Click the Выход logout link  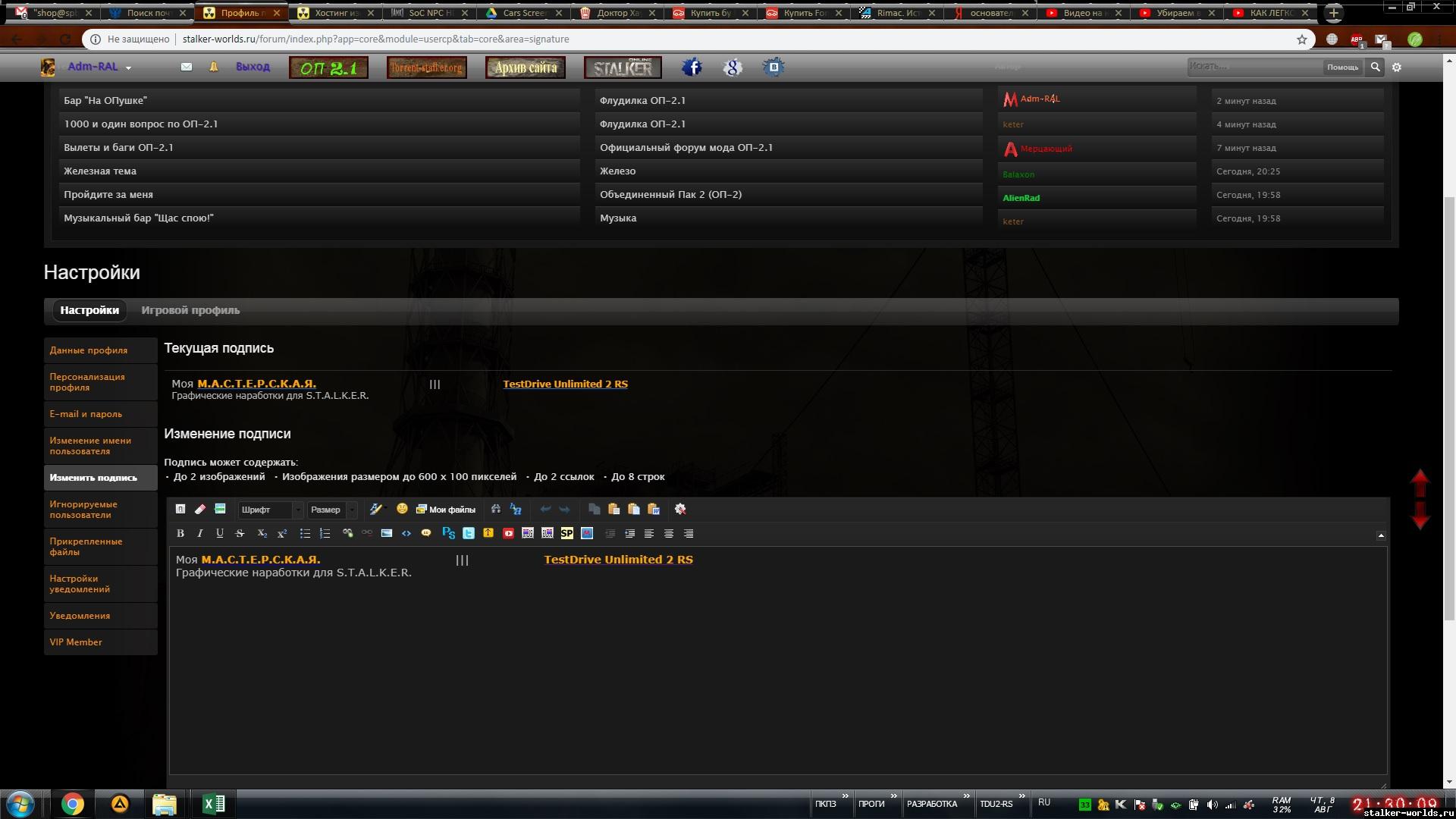click(253, 67)
